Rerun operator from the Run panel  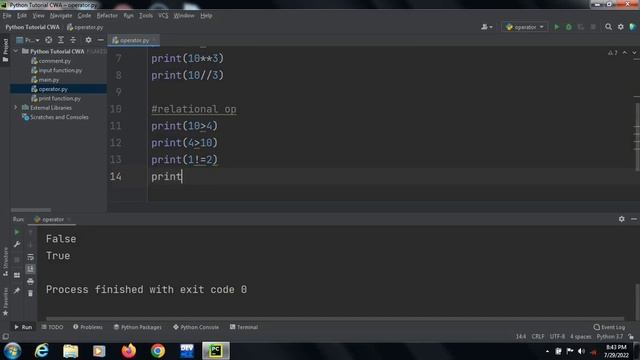coord(17,232)
